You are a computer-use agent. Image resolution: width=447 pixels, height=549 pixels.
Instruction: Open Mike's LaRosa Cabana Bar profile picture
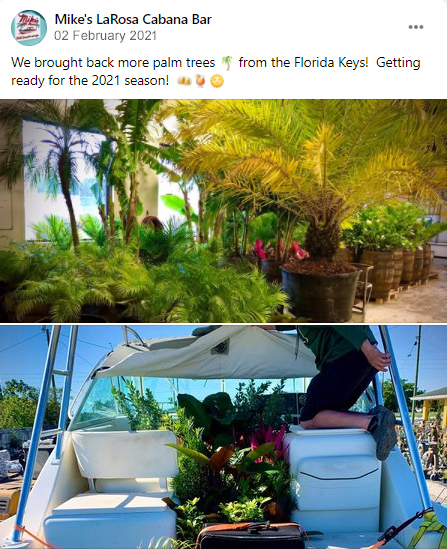[29, 28]
